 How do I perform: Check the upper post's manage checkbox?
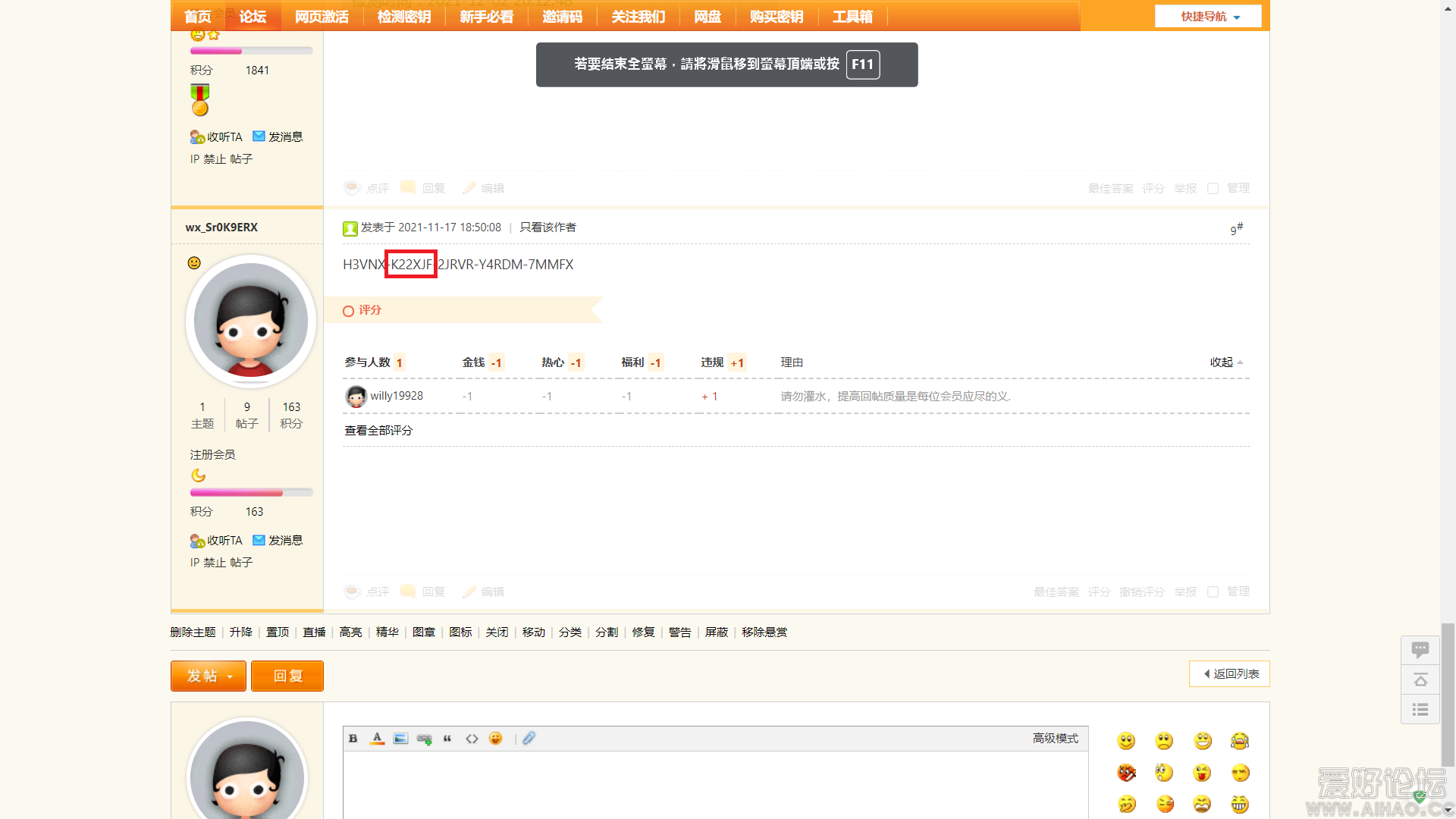(x=1213, y=189)
